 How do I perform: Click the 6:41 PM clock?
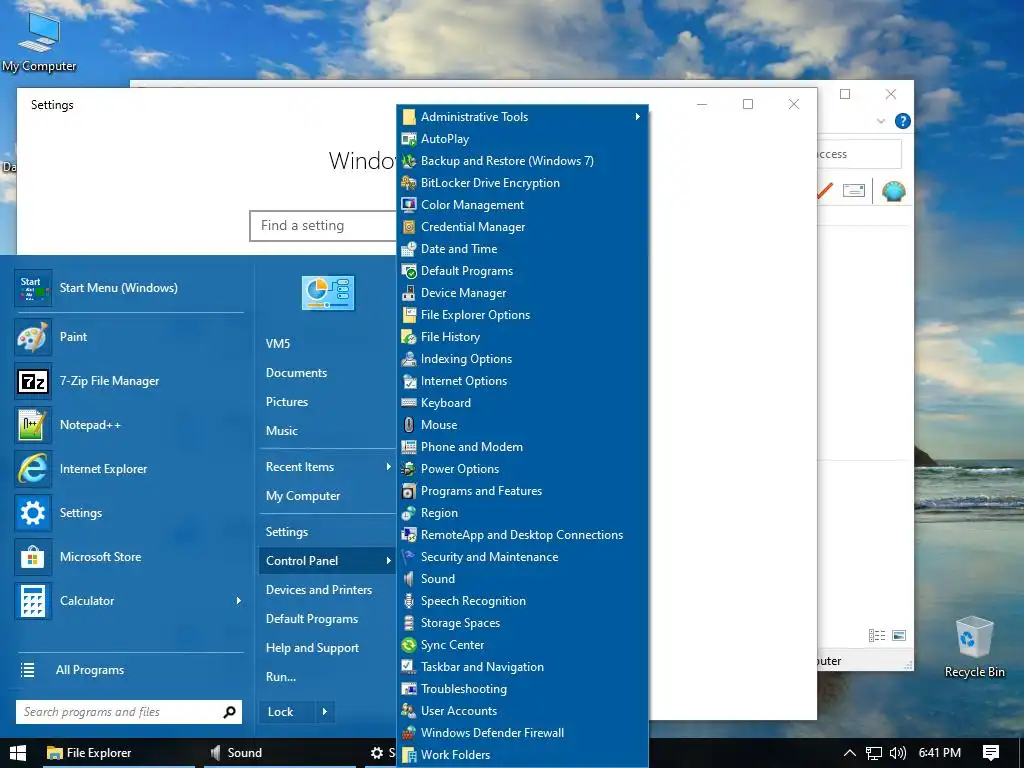pos(940,753)
